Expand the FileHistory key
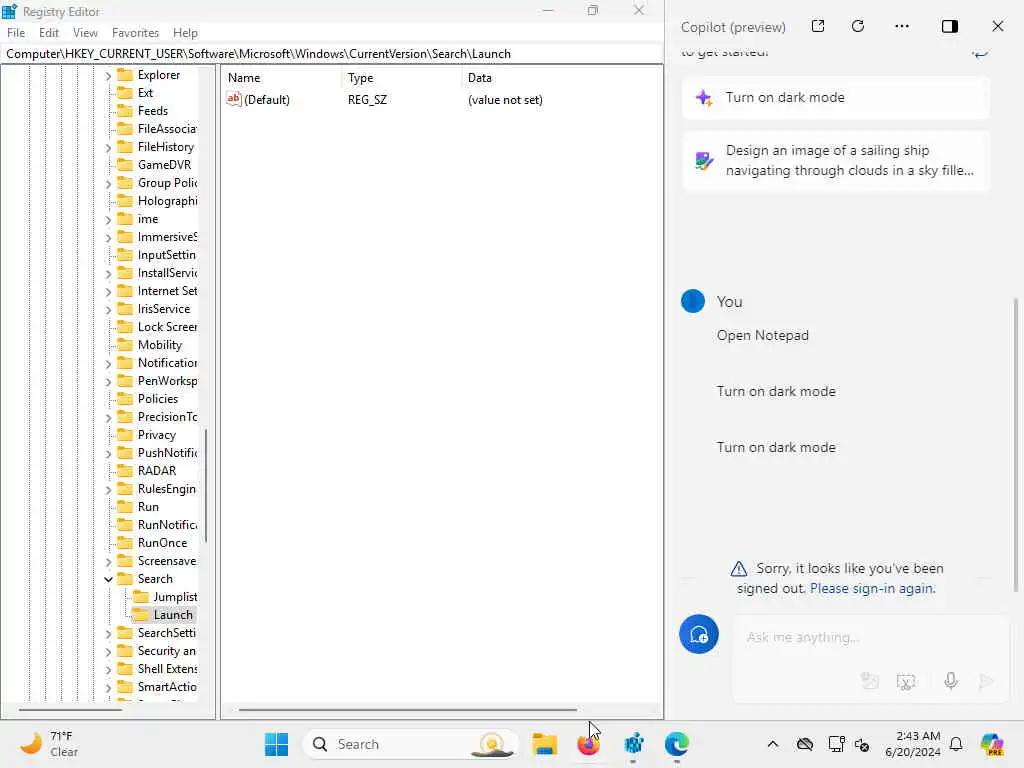The image size is (1024, 768). pyautogui.click(x=108, y=148)
